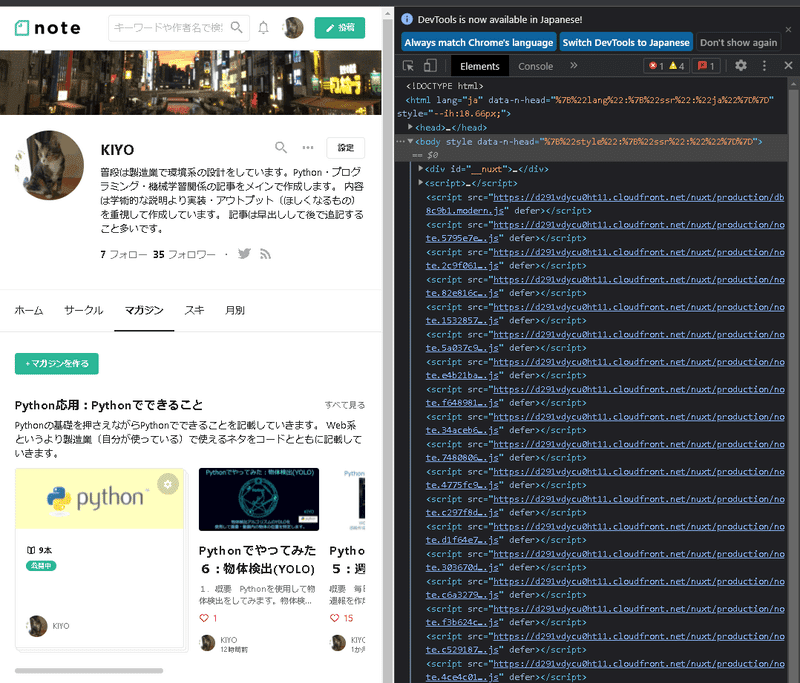Open the Console panel tab

(x=535, y=66)
